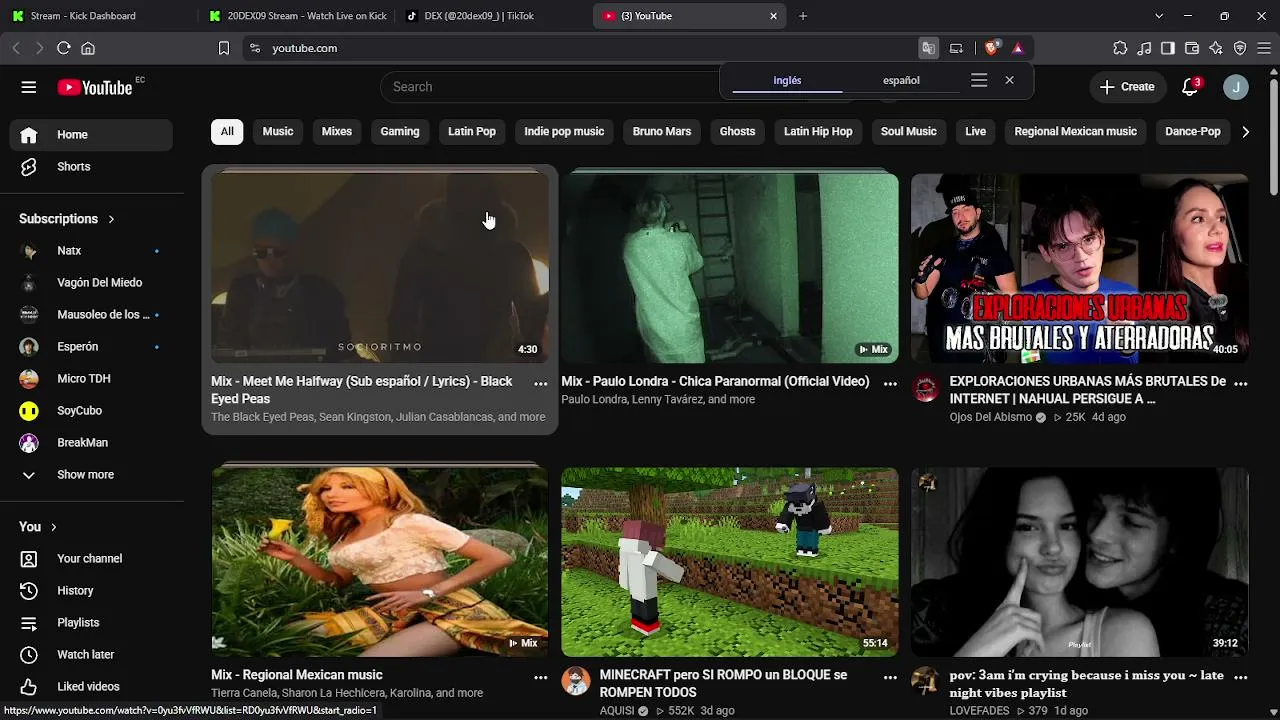Select the Music filter chip
This screenshot has height=720, width=1280.
pos(278,132)
